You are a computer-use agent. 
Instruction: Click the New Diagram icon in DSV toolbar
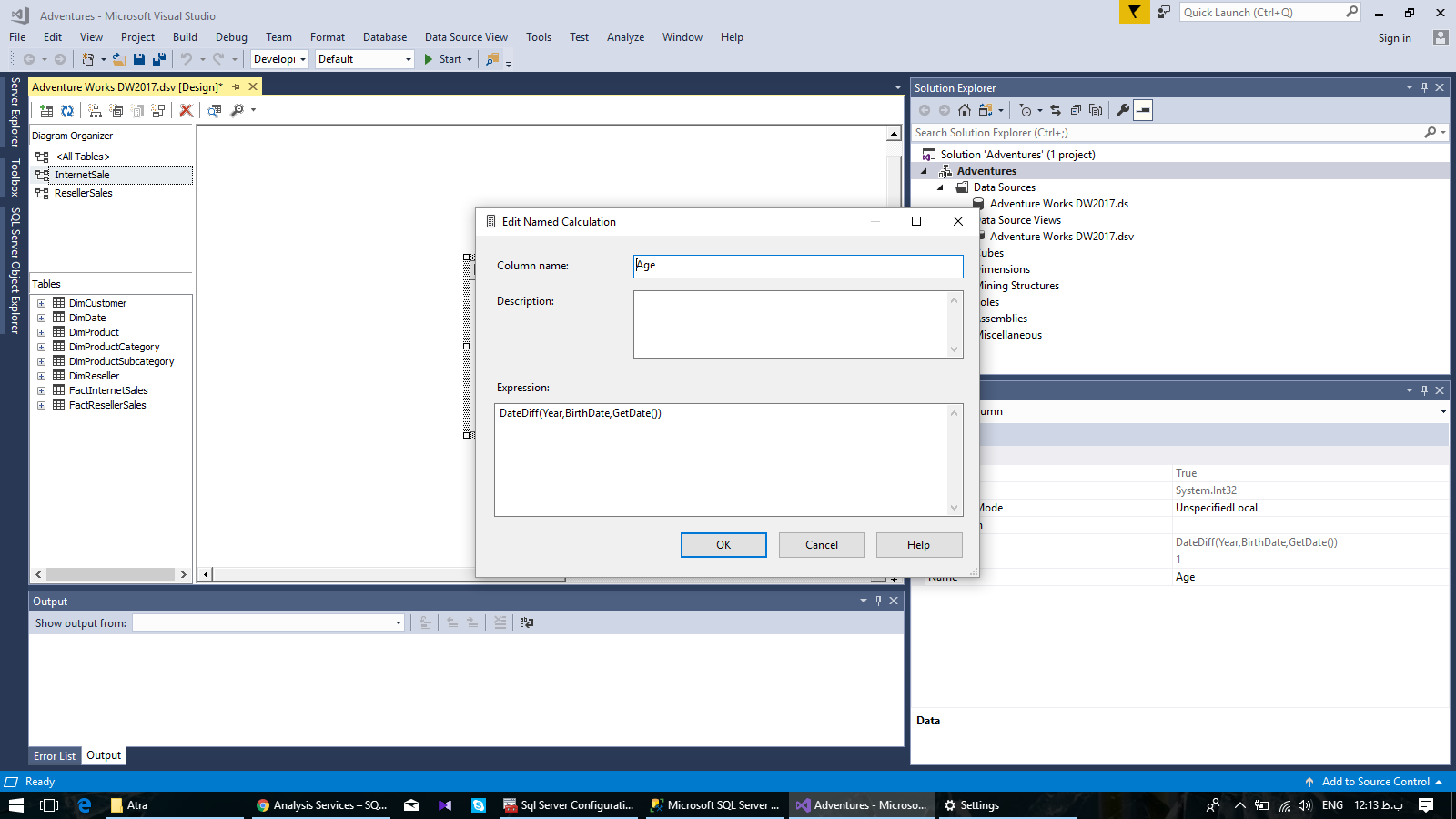click(x=95, y=111)
